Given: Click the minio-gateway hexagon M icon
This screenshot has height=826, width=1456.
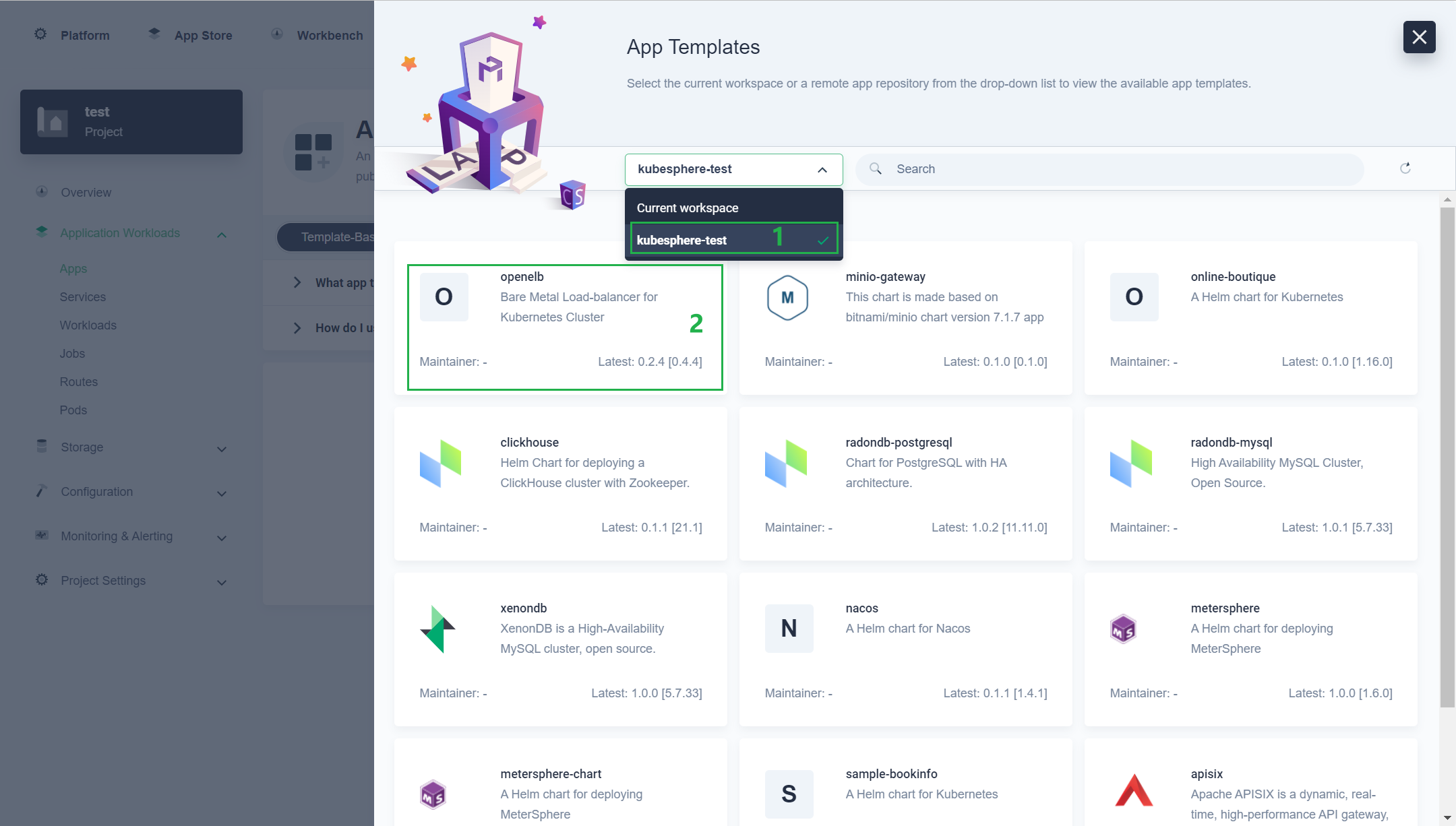Looking at the screenshot, I should 787,297.
